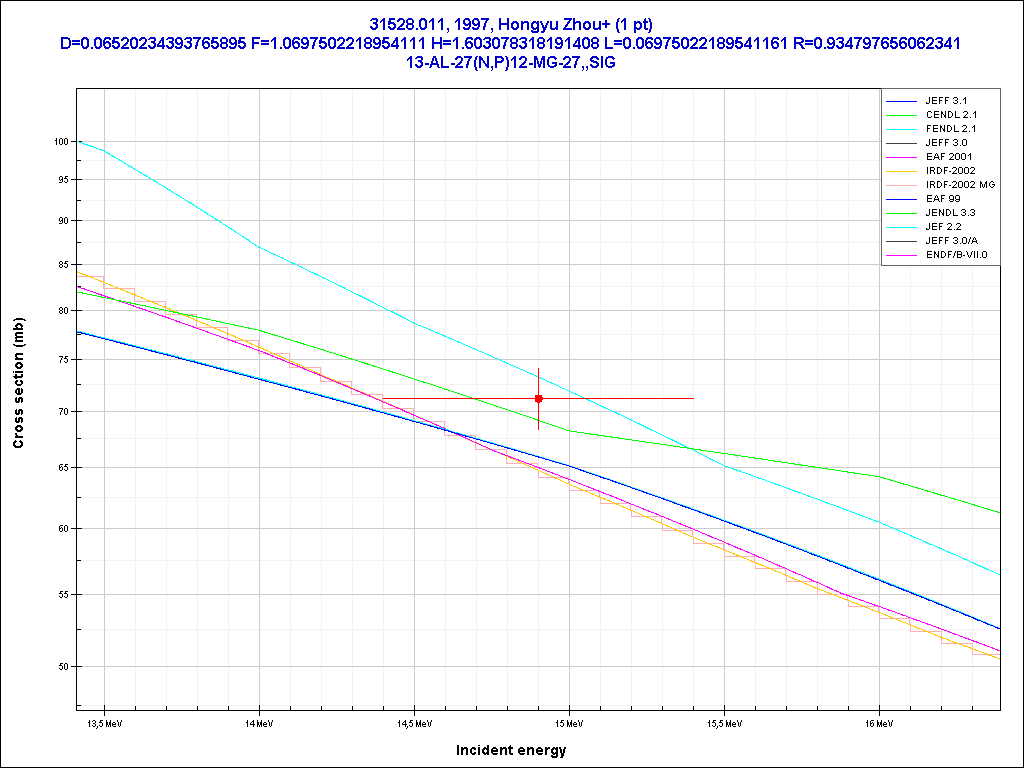This screenshot has height=768, width=1024.
Task: Click the red experimental data point marker
Action: 539,398
